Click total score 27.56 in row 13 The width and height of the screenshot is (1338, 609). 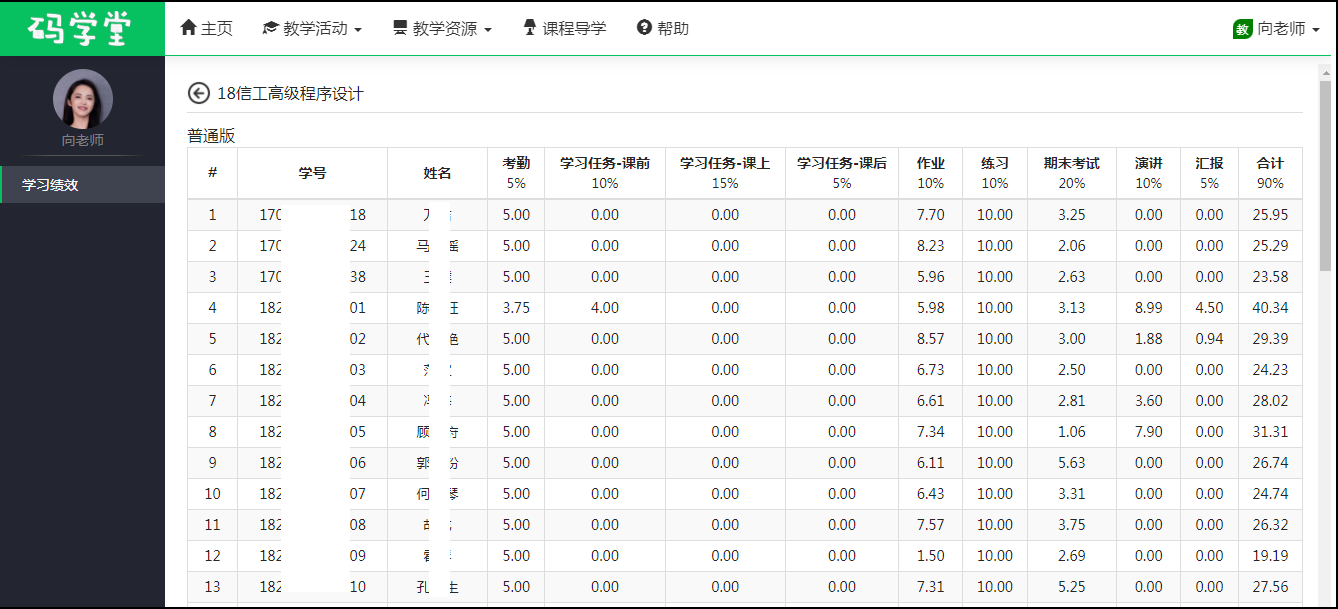[x=1270, y=587]
